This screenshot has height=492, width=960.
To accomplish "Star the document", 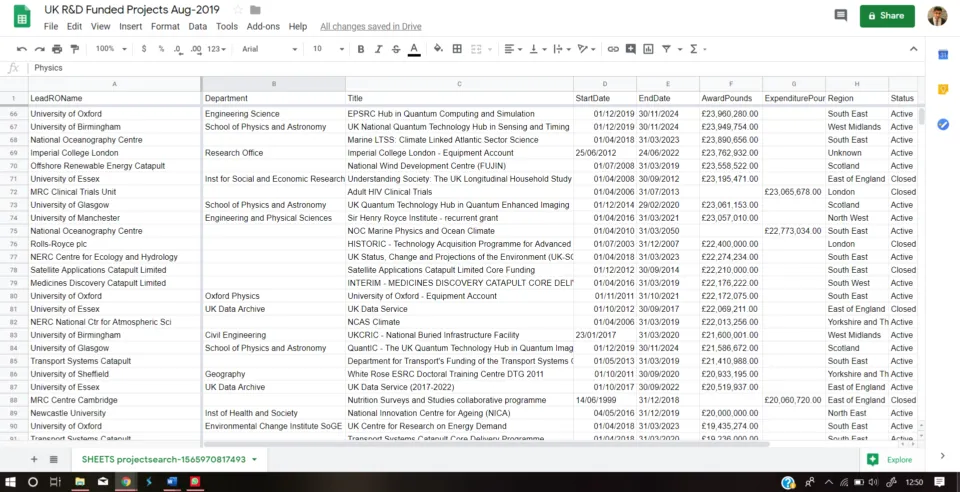I will click(x=238, y=10).
